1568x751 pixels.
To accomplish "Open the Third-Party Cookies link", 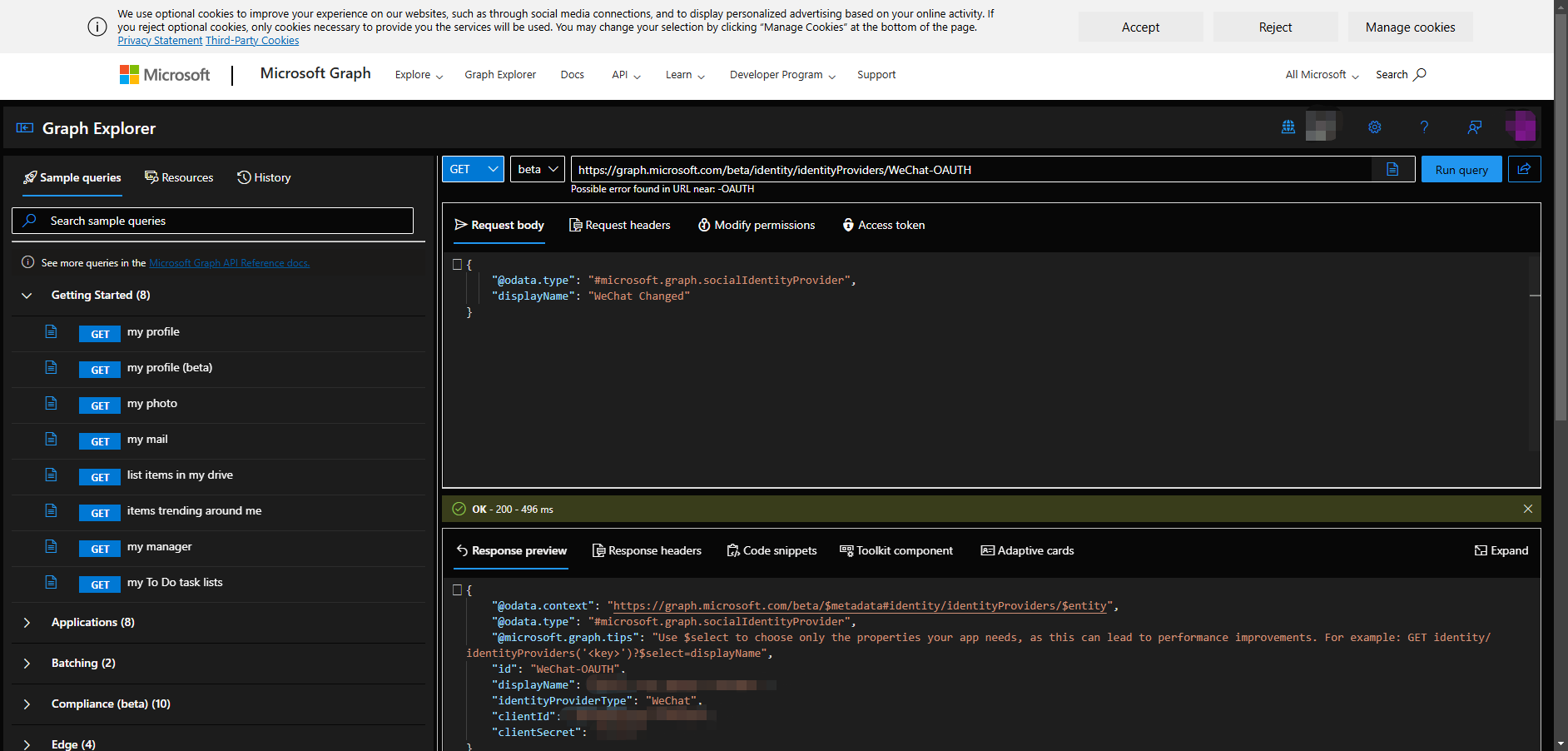I will 252,41.
